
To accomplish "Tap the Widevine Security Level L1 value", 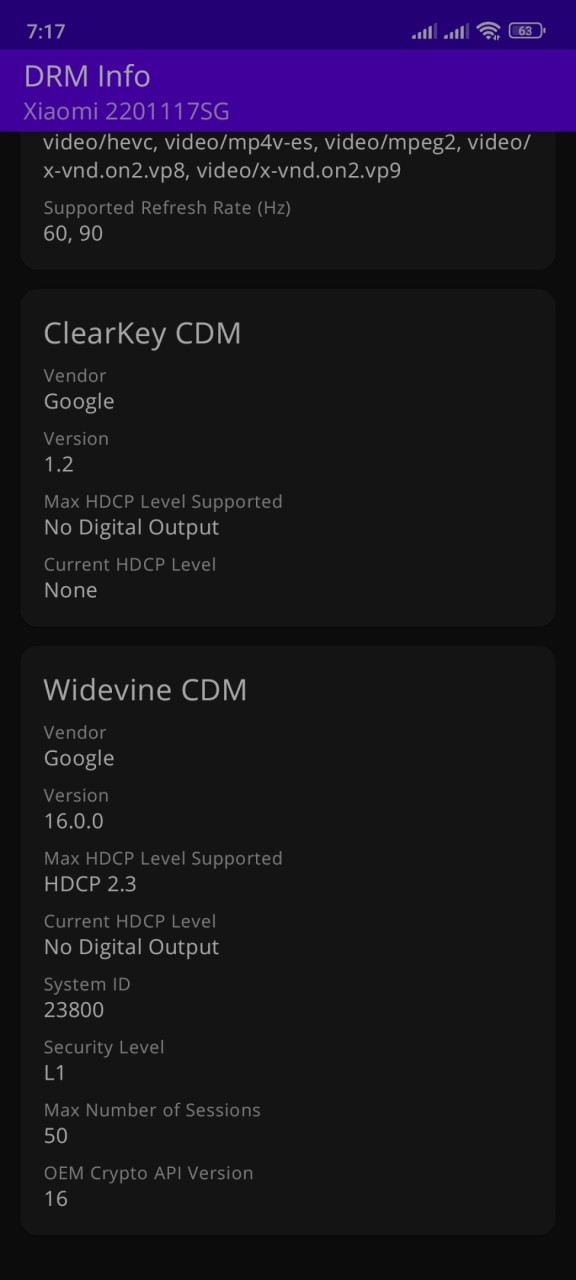I will pyautogui.click(x=55, y=1073).
